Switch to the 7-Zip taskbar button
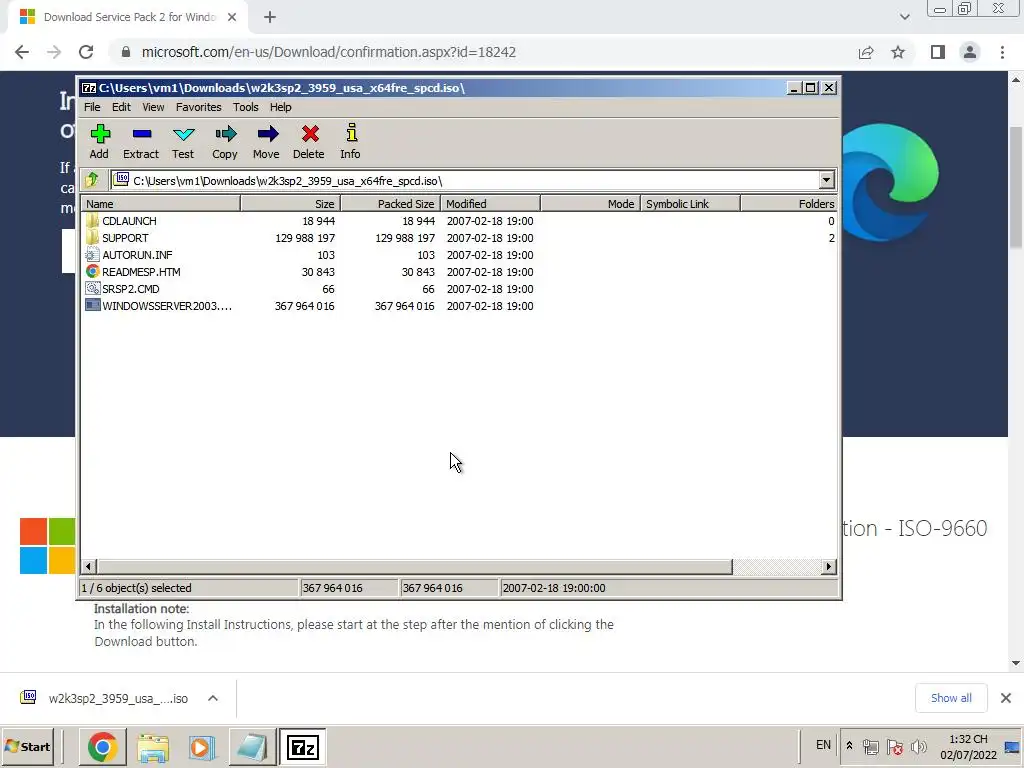 pyautogui.click(x=303, y=747)
